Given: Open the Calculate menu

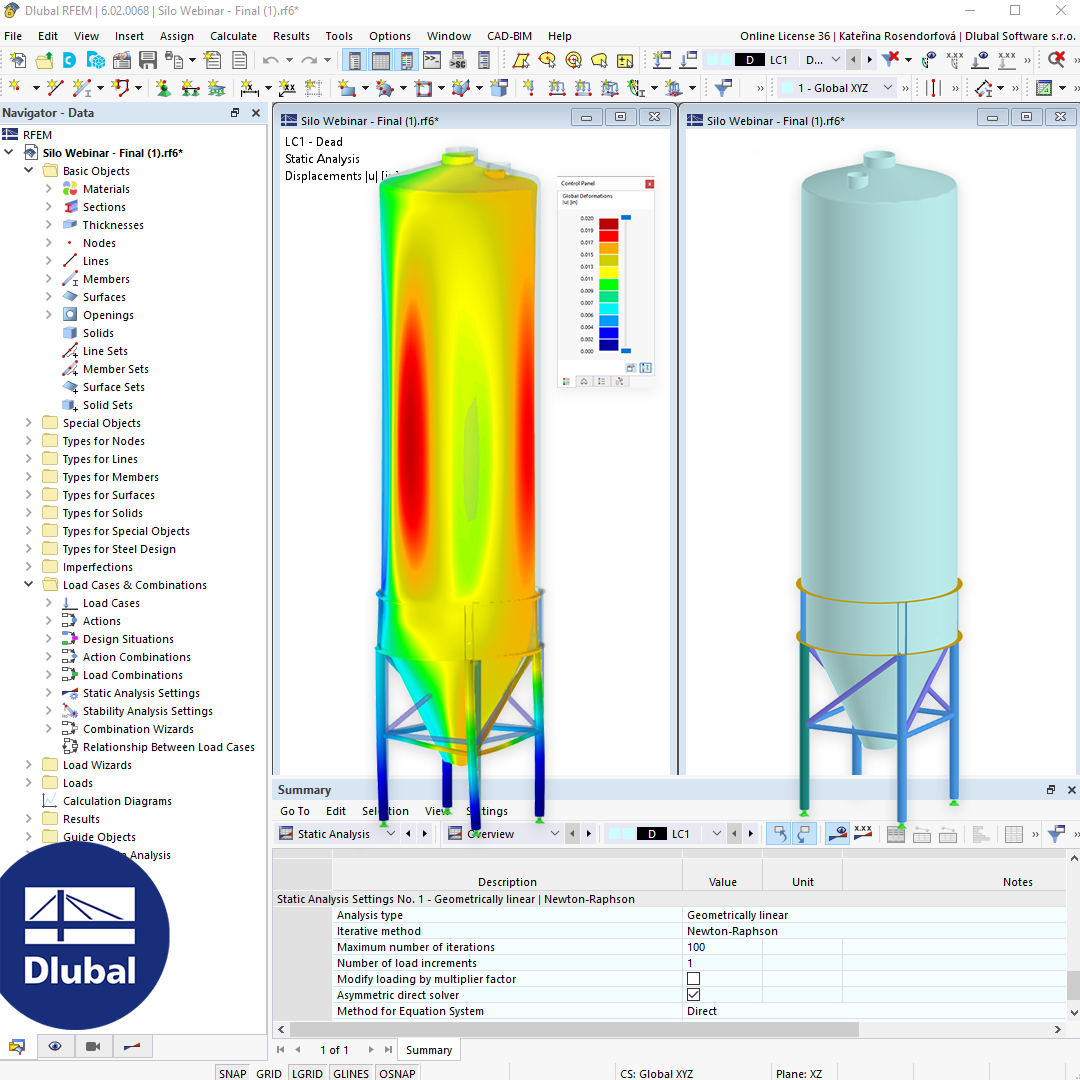Looking at the screenshot, I should point(233,36).
